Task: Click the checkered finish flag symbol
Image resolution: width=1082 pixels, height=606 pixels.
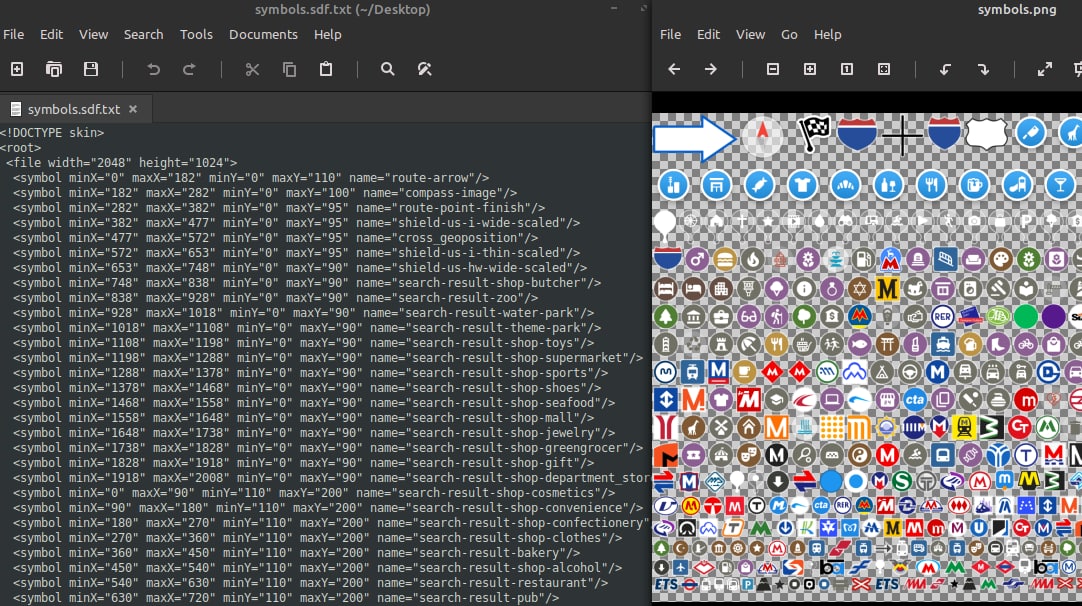Action: point(814,133)
